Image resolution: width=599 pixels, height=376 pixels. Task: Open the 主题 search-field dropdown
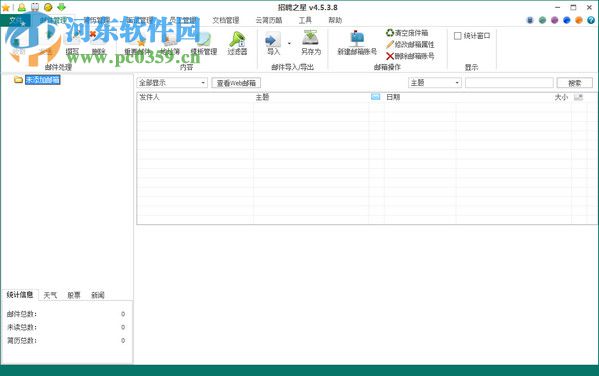tap(435, 83)
